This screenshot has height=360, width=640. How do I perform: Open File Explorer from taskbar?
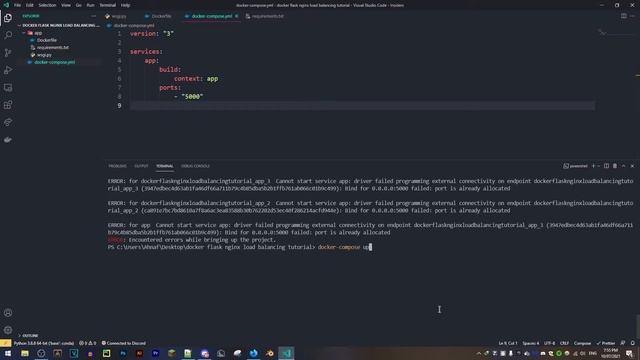click(x=25, y=353)
